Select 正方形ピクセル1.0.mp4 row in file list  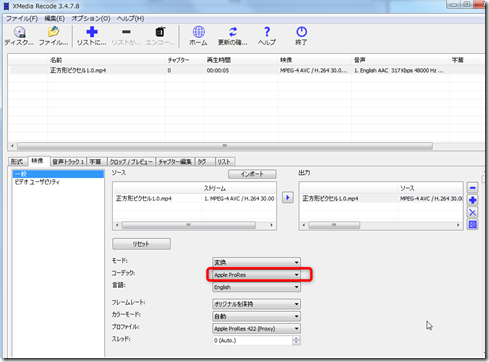[x=247, y=70]
